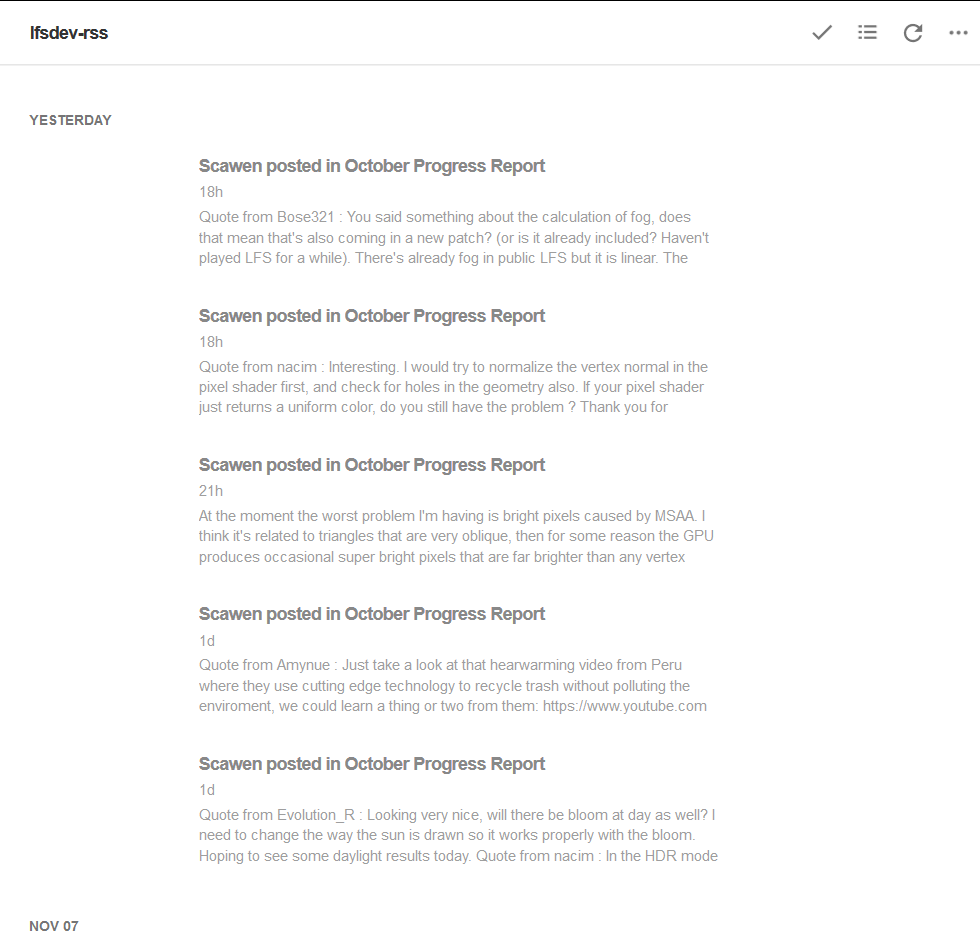This screenshot has width=980, height=946.
Task: Open the post title above the Bose321 quote
Action: [x=372, y=166]
